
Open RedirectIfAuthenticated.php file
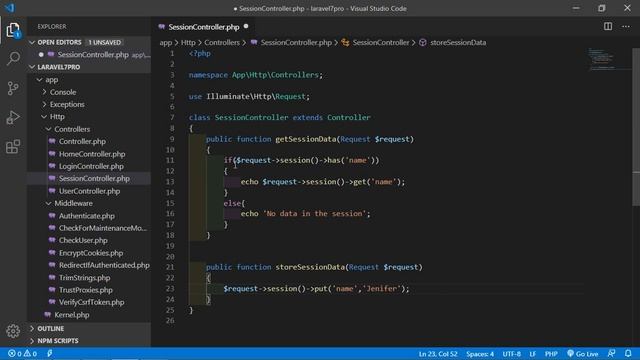pyautogui.click(x=104, y=265)
